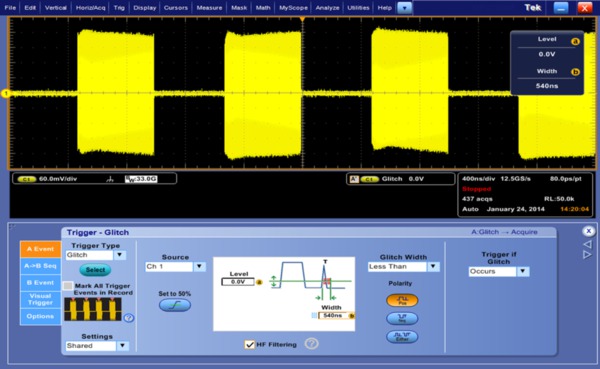The height and width of the screenshot is (369, 600).
Task: Click the trigger events preview thumbnail
Action: (x=93, y=309)
